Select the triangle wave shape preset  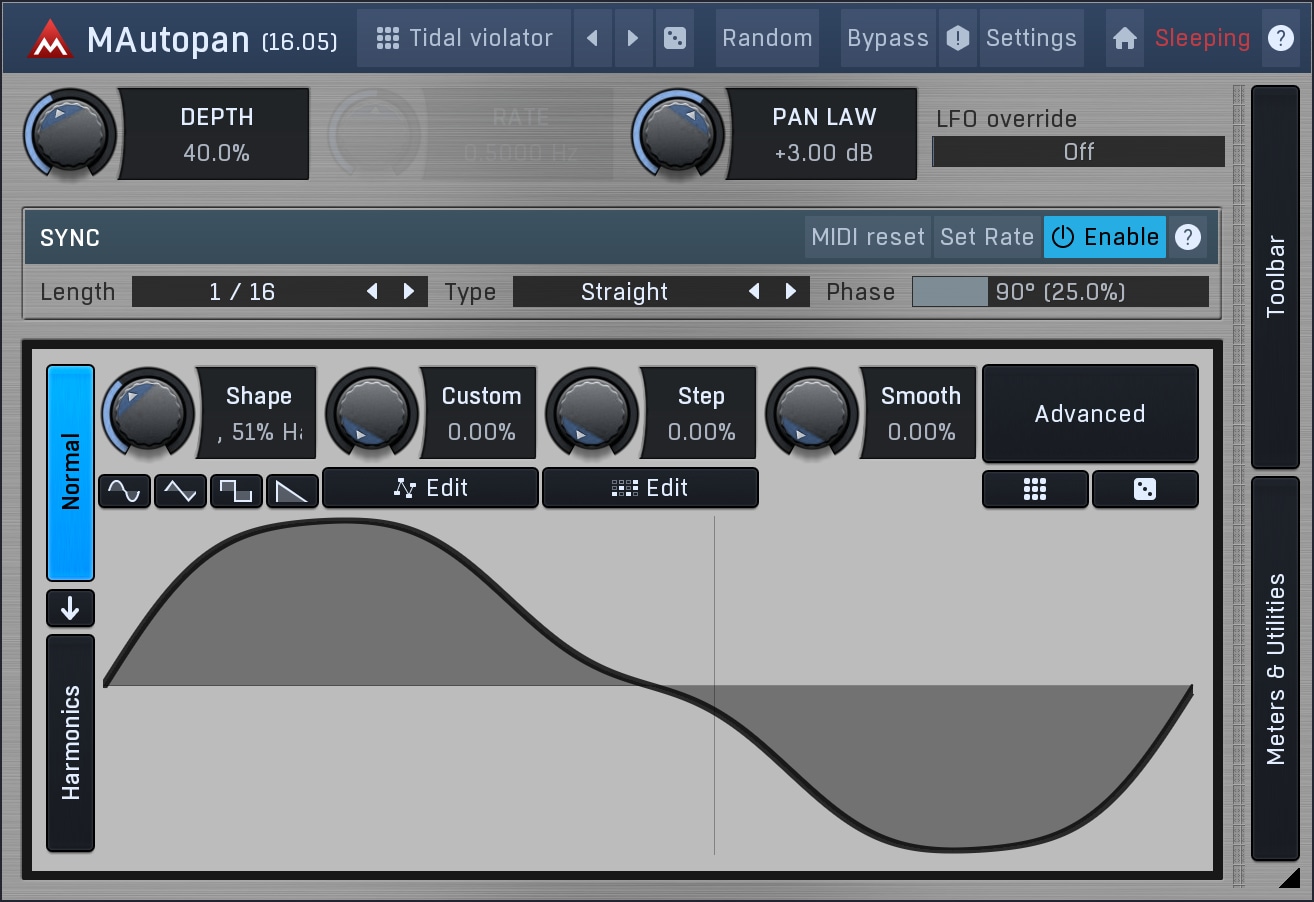pos(181,490)
